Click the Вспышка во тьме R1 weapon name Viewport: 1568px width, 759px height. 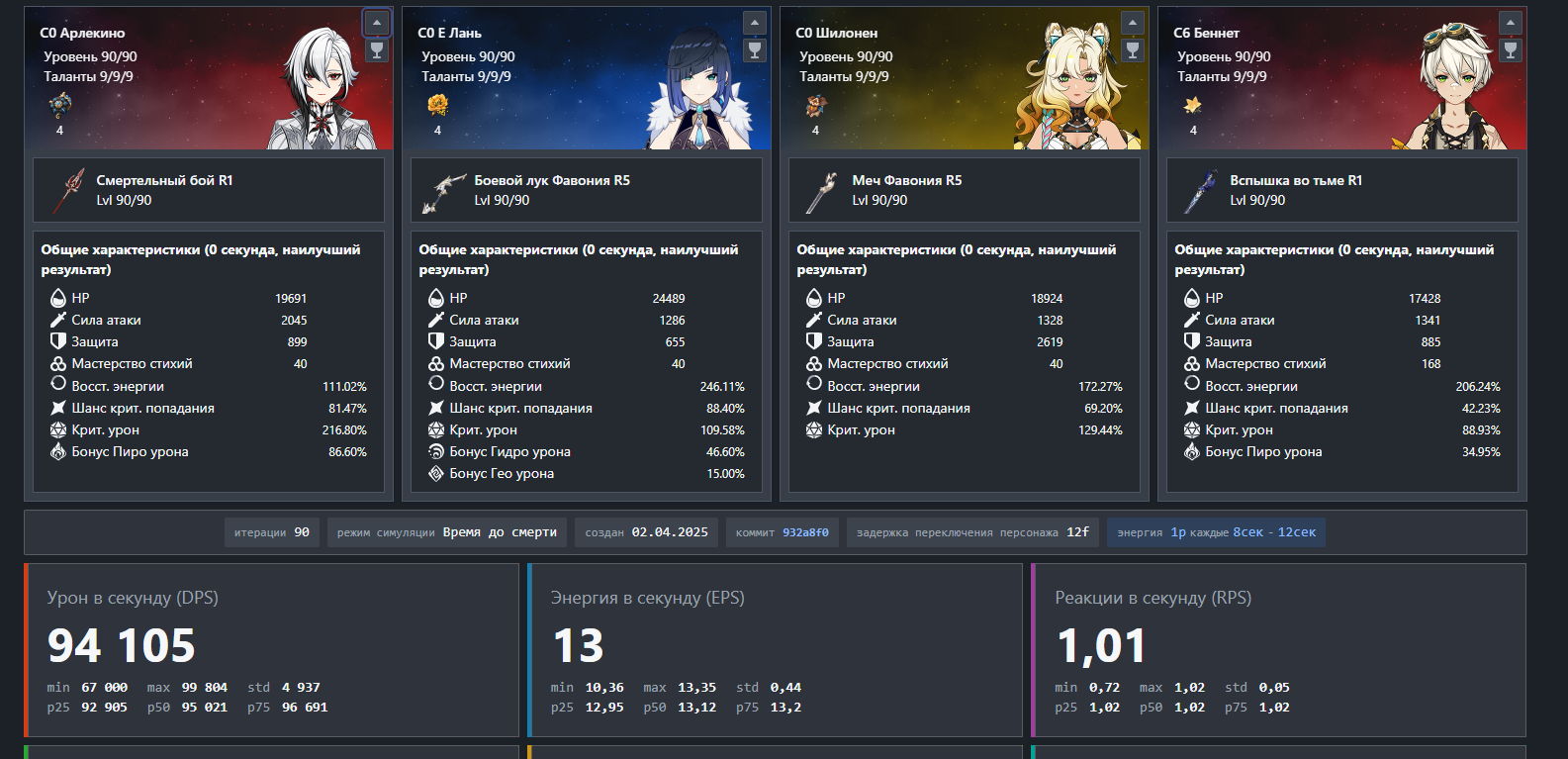tap(1296, 180)
